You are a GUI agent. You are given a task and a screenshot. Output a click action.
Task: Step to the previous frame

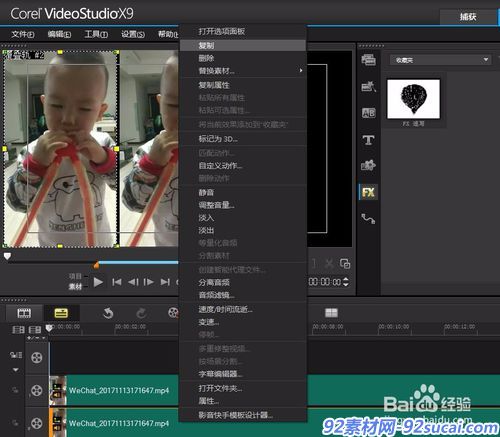[x=133, y=282]
